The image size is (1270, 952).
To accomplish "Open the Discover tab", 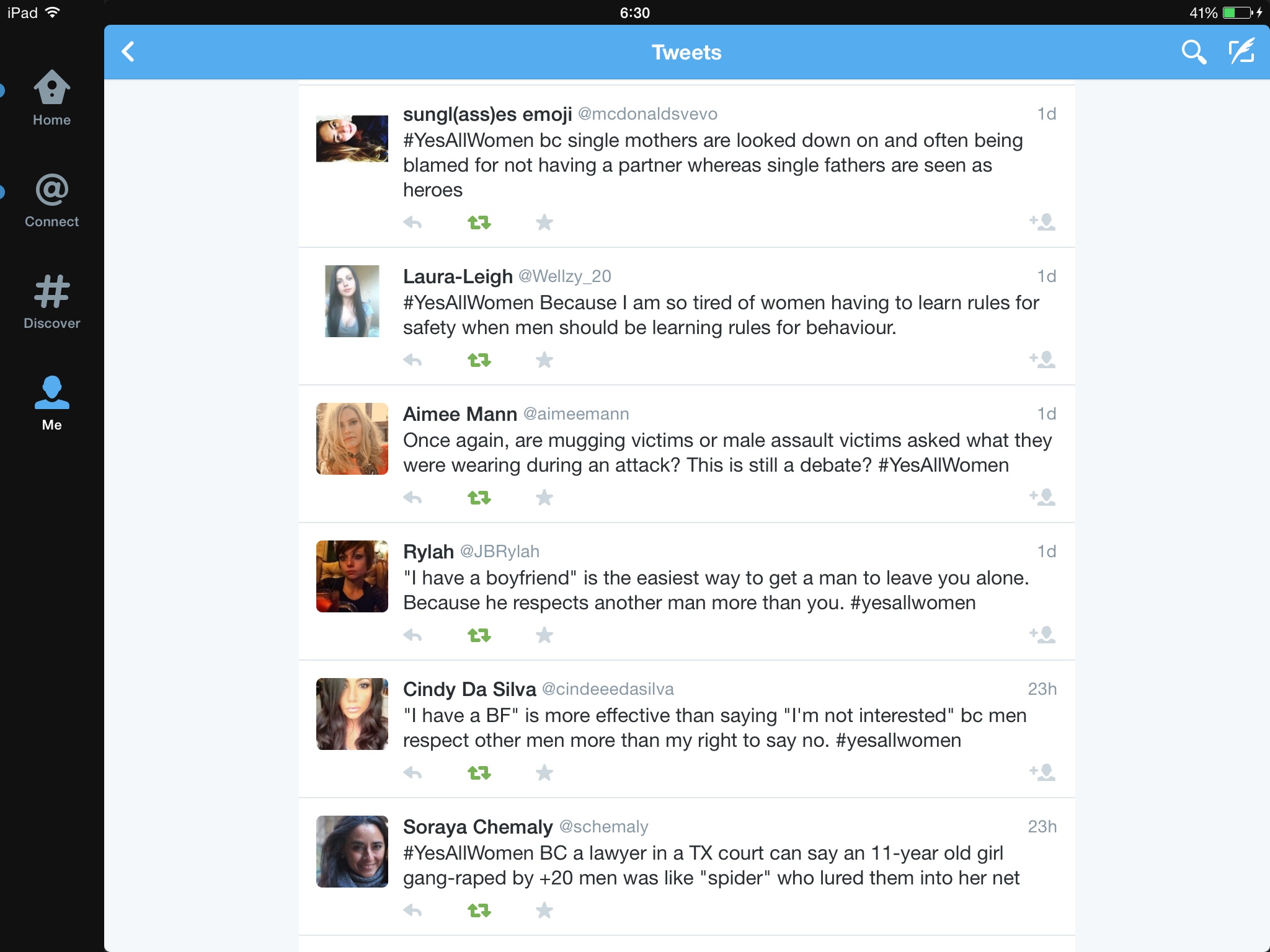I will point(51,302).
